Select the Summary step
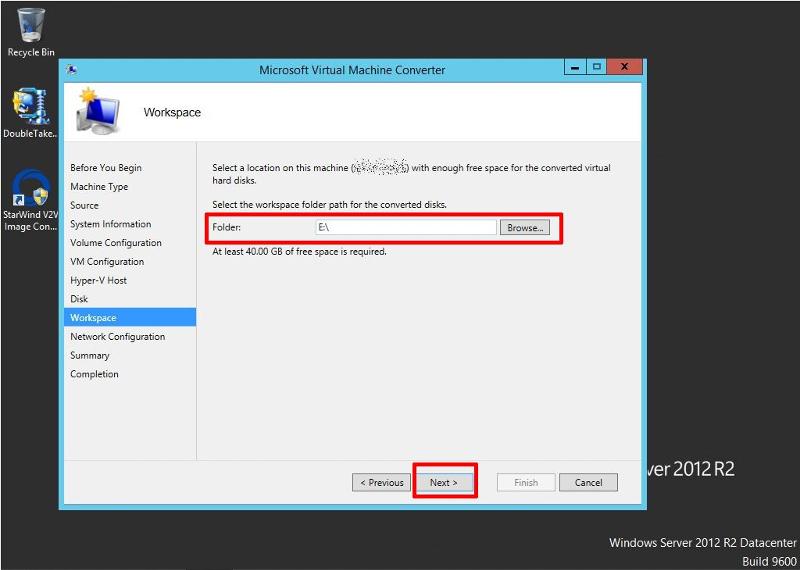This screenshot has height=570, width=800. tap(90, 356)
